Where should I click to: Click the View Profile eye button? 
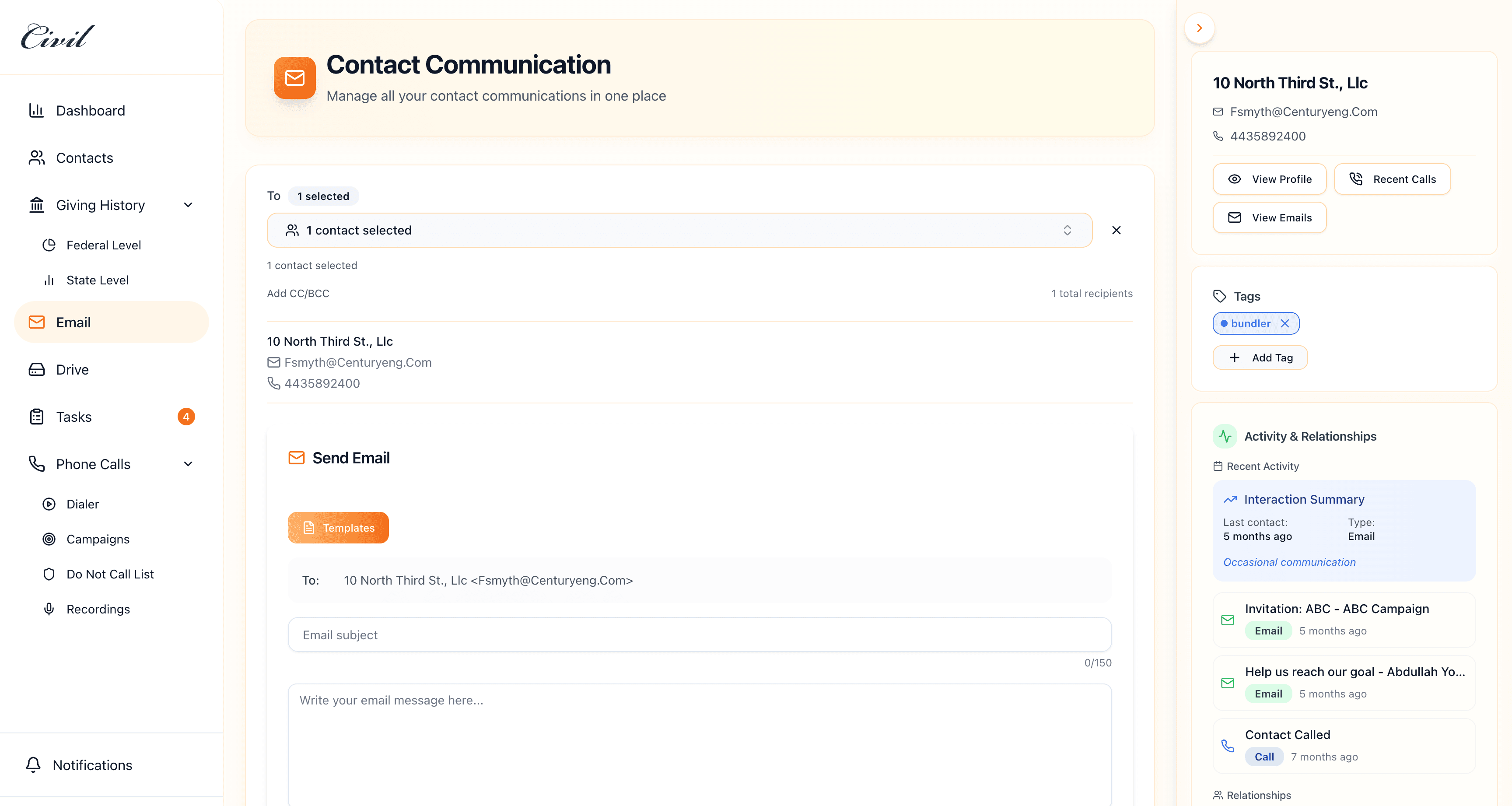[1269, 179]
